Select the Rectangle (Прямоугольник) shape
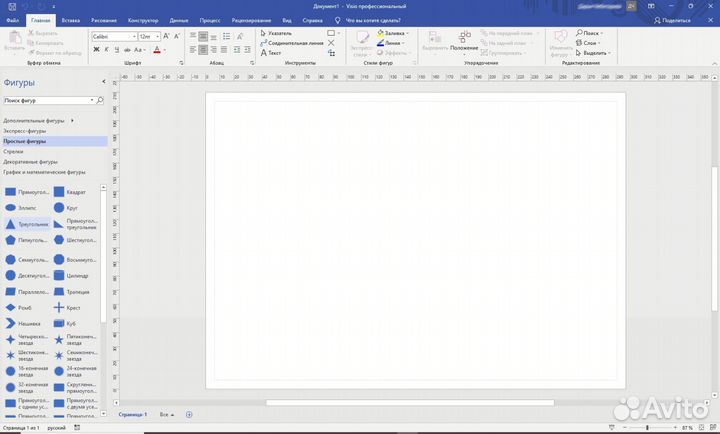Image resolution: width=720 pixels, height=434 pixels. (x=27, y=192)
